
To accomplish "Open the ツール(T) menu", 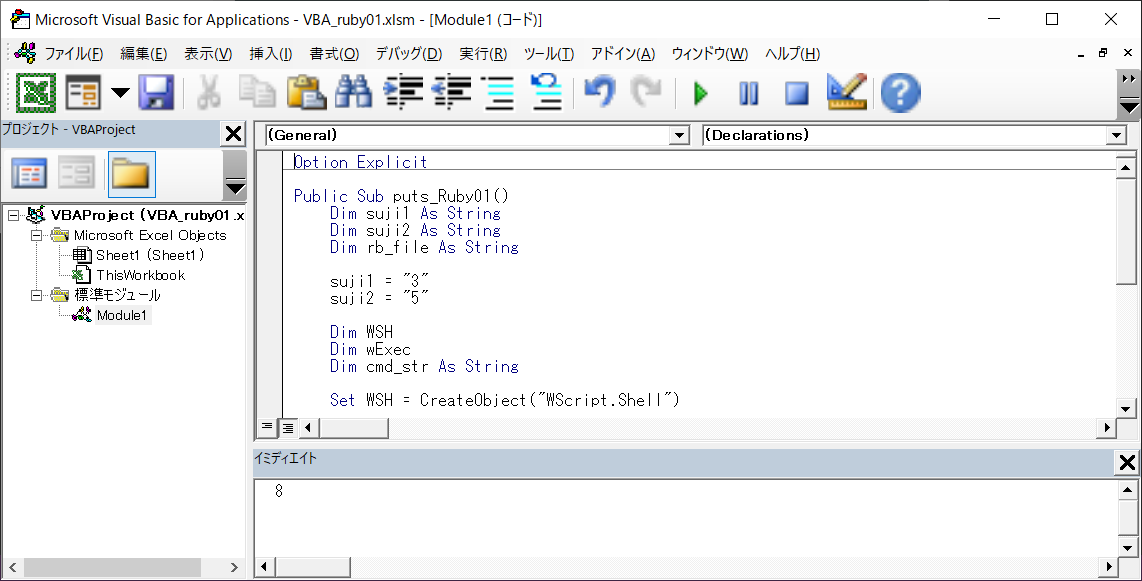I will tap(548, 54).
